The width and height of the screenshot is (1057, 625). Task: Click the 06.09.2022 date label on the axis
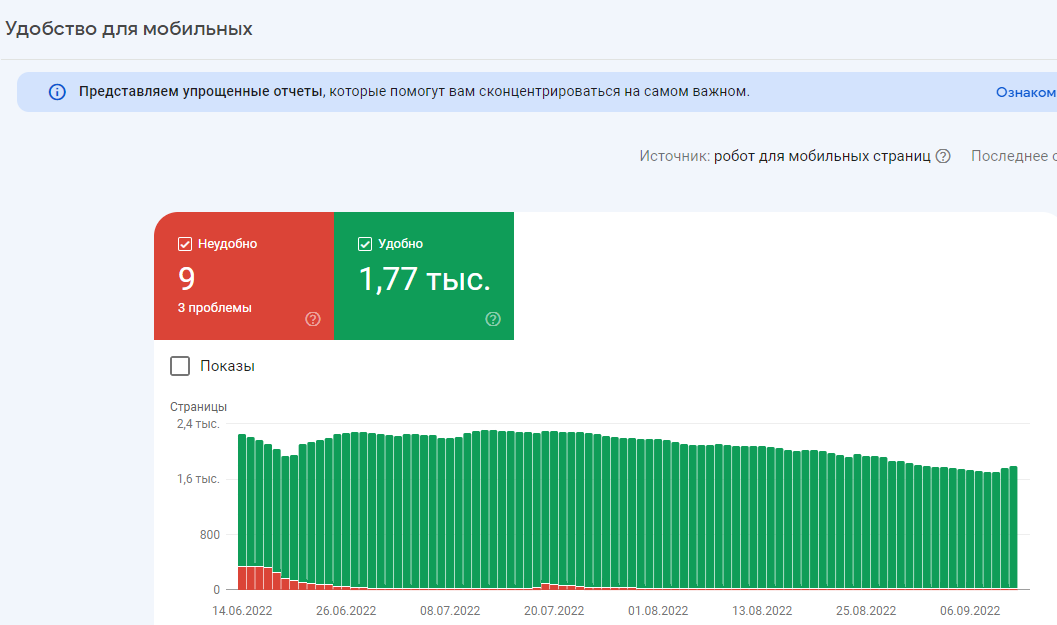[x=970, y=610]
